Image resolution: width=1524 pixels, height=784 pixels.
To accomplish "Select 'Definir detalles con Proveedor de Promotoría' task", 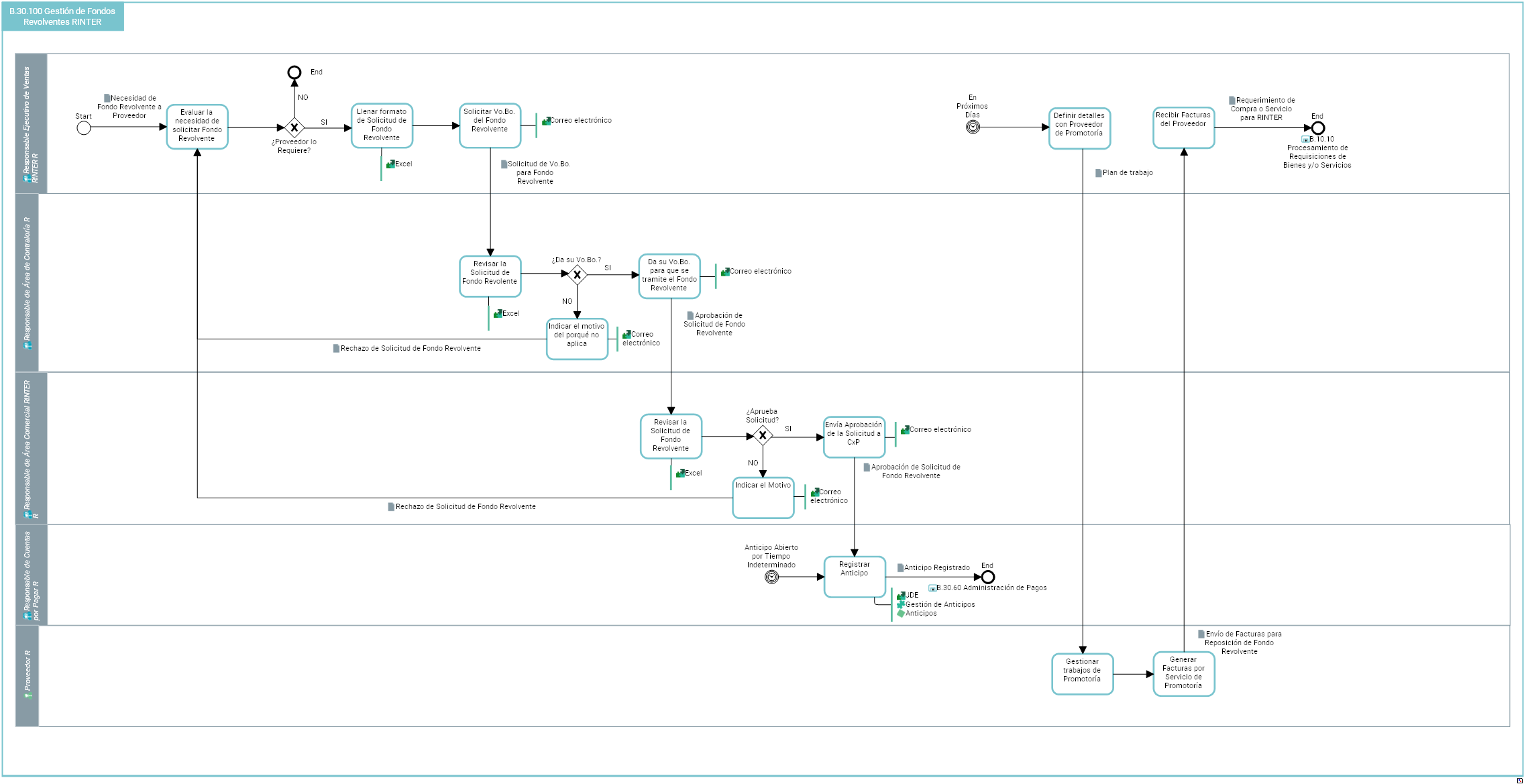I will [x=1079, y=128].
